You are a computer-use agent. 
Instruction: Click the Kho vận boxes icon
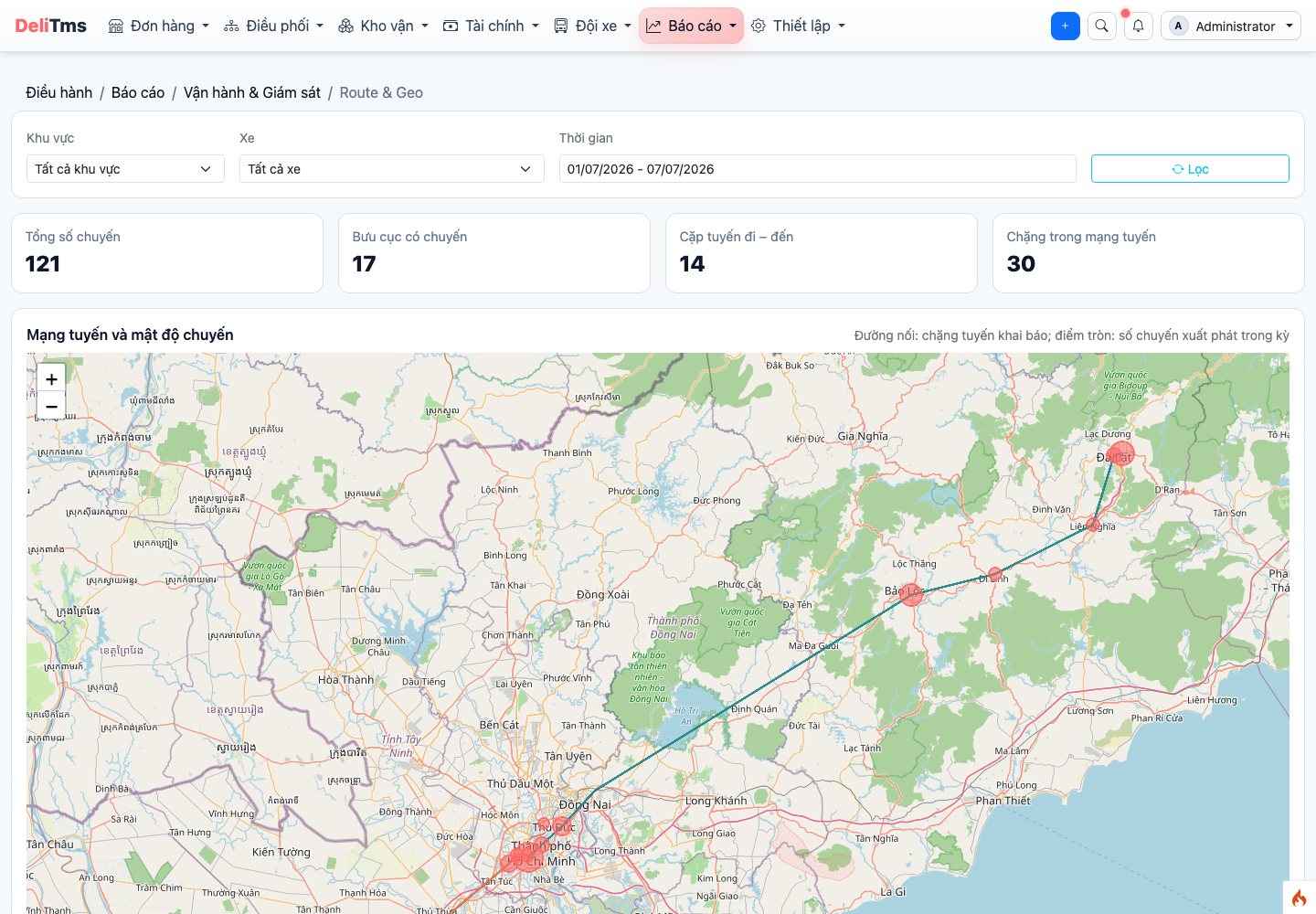pos(345,26)
